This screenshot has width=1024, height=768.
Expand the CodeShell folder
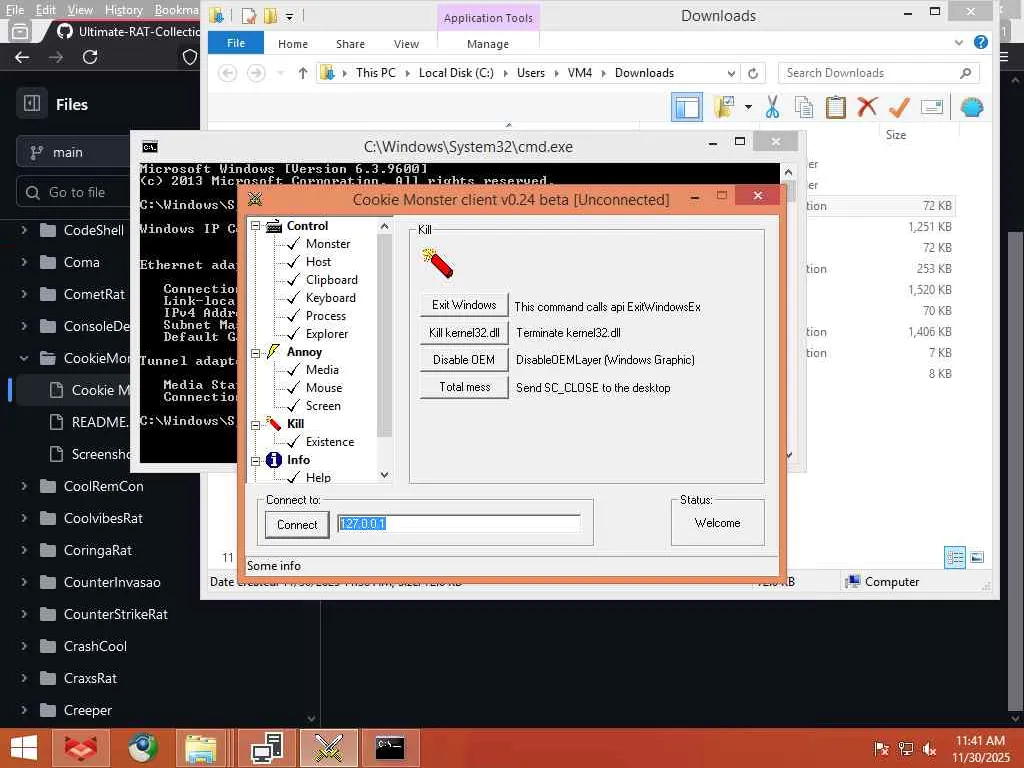pyautogui.click(x=24, y=230)
